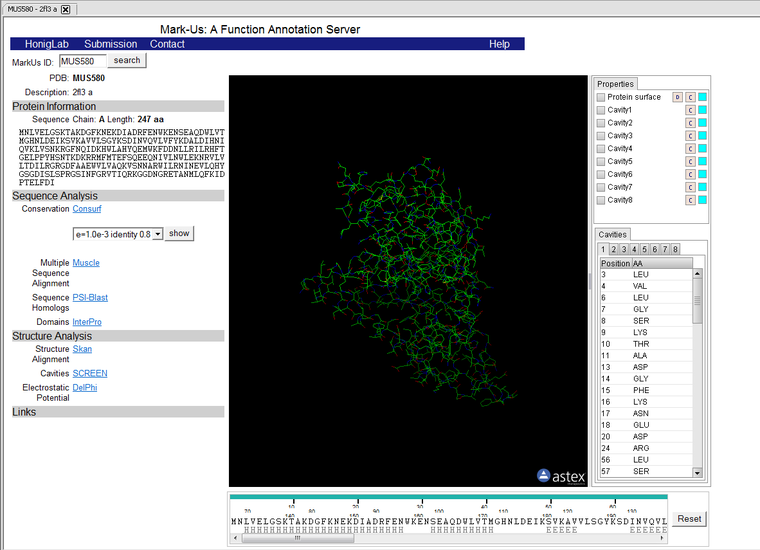Click the C icon for Cavity3
The image size is (760, 550).
click(x=690, y=136)
